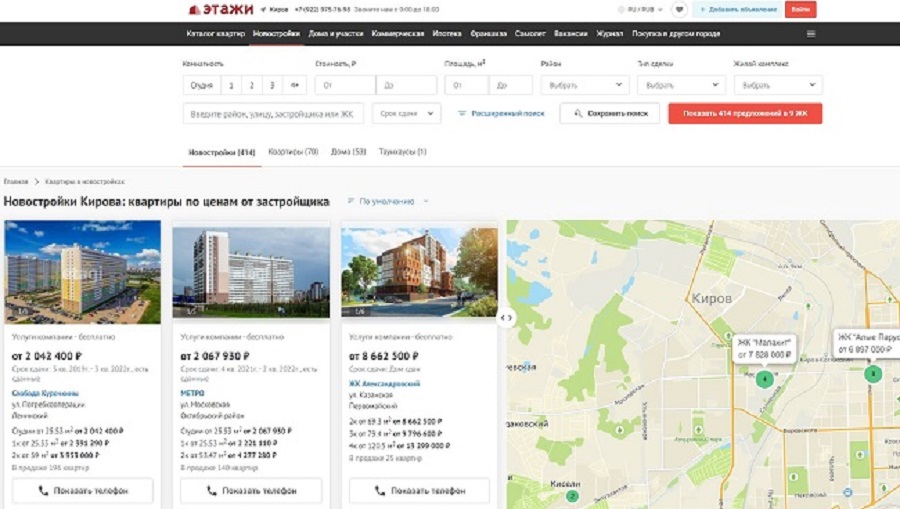Click Расширенный поиск filter link
This screenshot has width=900, height=509.
501,114
